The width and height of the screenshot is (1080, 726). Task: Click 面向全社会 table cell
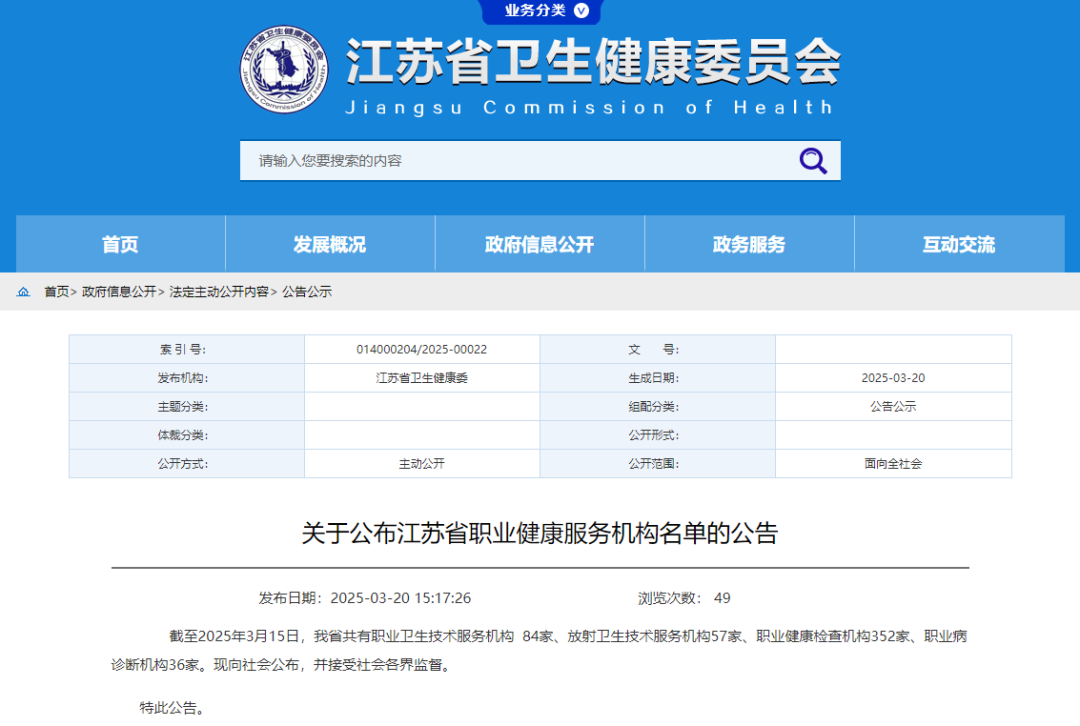click(x=893, y=464)
